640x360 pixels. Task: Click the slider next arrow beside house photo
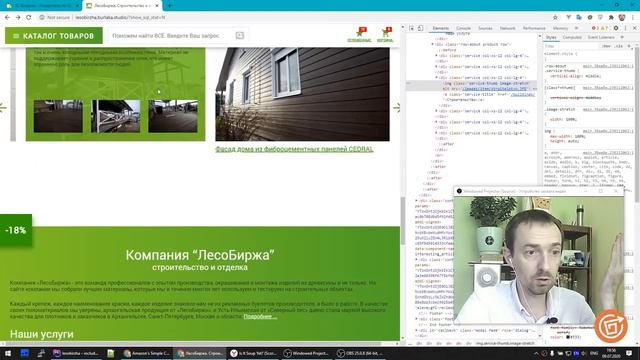tap(396, 107)
